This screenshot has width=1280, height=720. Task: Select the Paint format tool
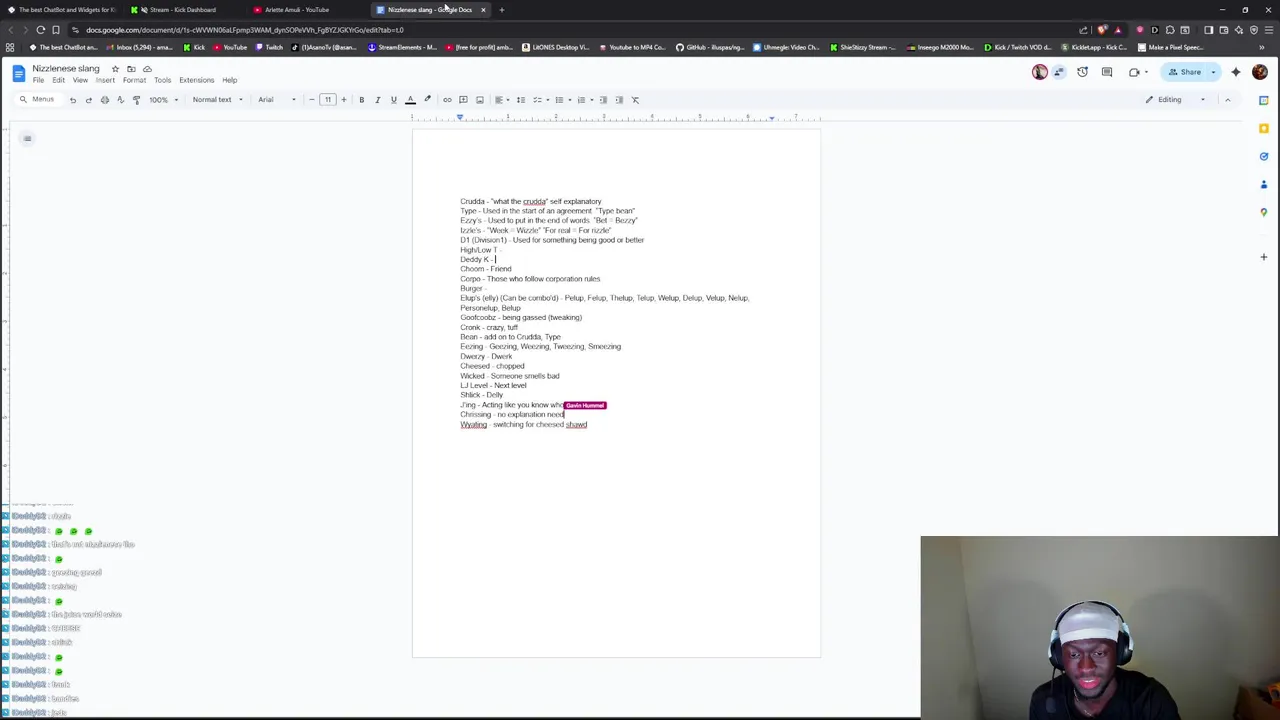pyautogui.click(x=136, y=100)
